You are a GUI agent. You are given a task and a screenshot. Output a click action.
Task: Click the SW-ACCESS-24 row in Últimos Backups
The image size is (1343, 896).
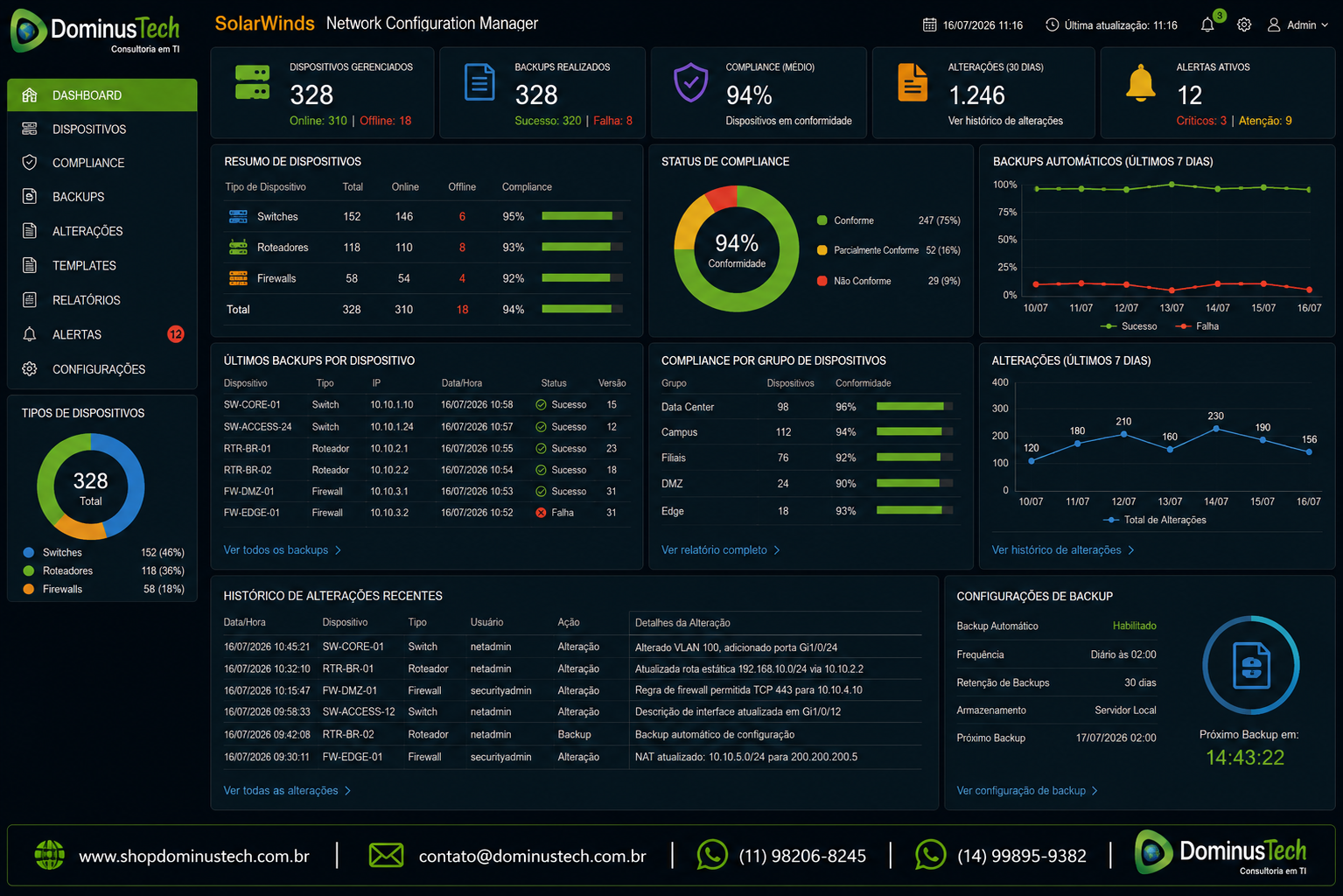(x=427, y=427)
